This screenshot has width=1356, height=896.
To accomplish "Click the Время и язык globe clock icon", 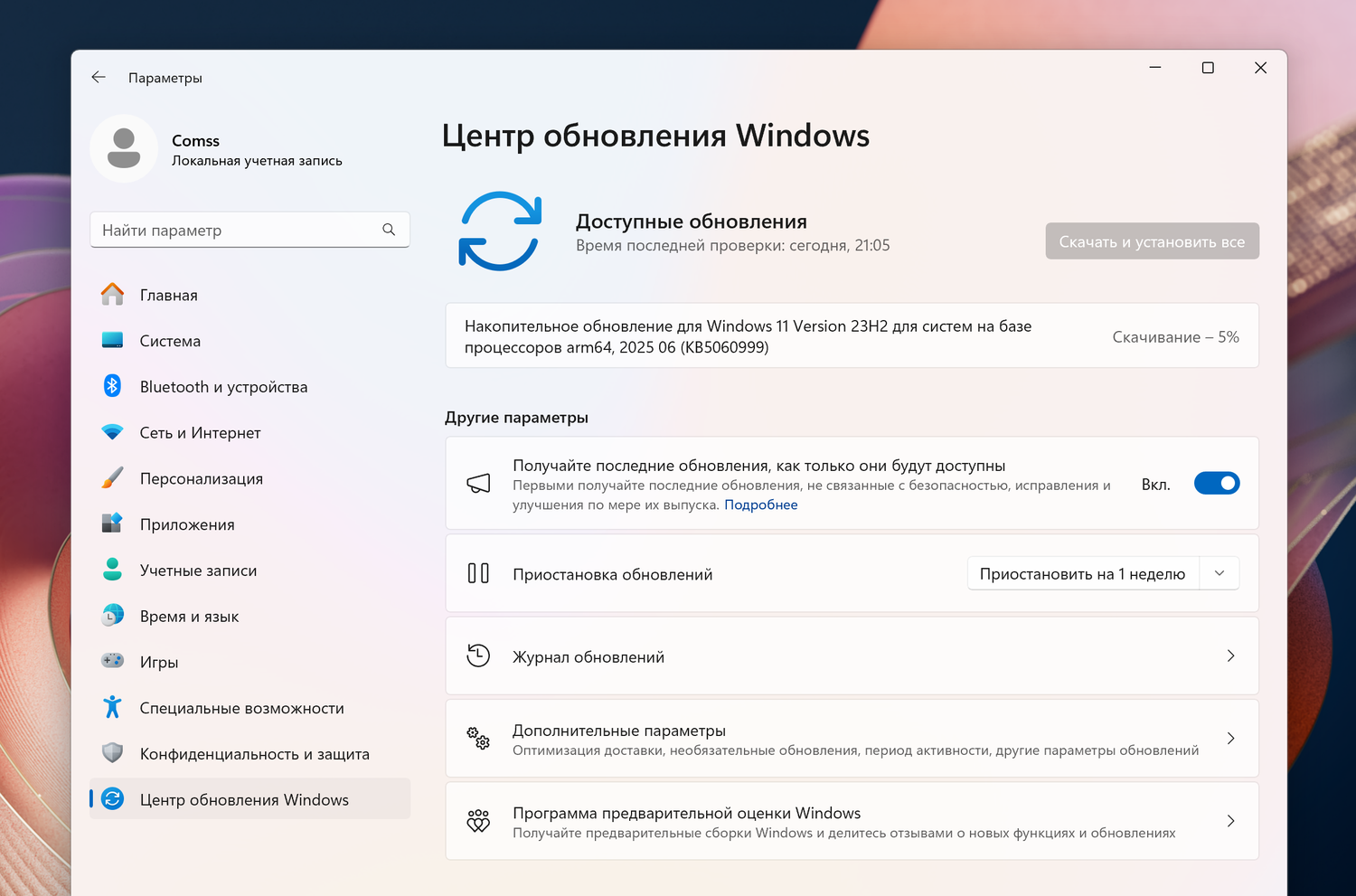I will (112, 616).
